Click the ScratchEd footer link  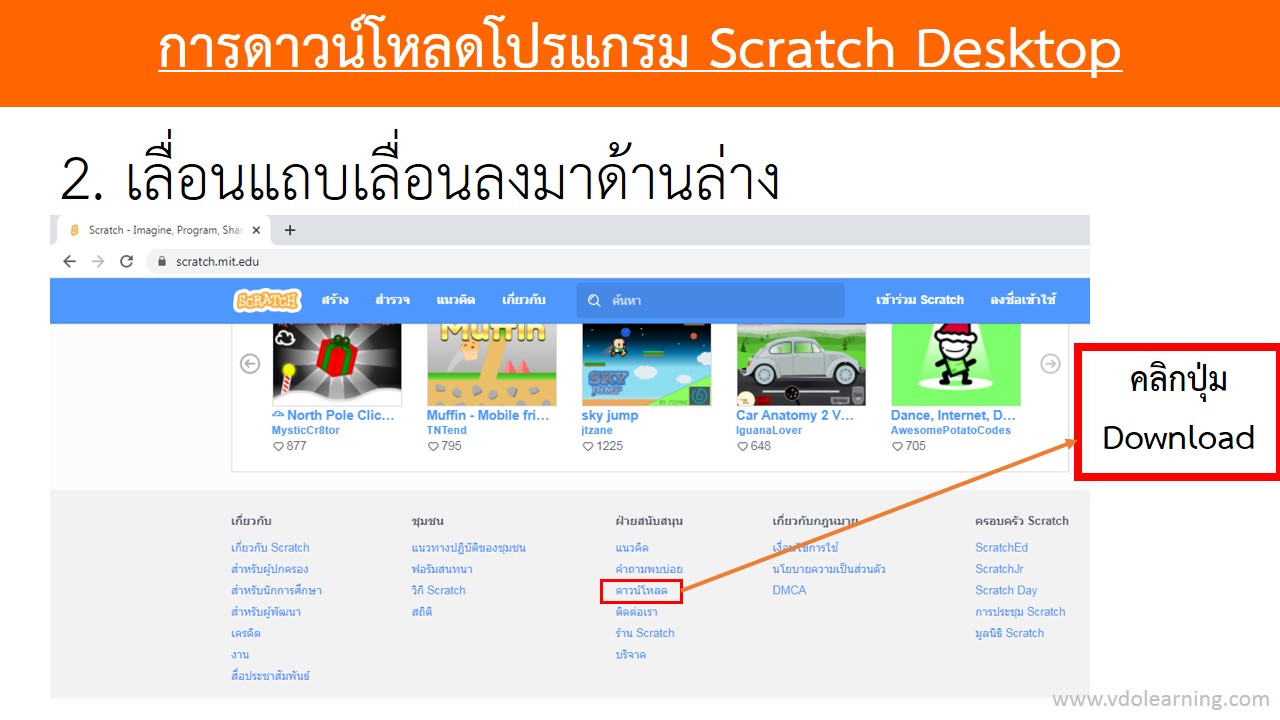pos(1001,548)
